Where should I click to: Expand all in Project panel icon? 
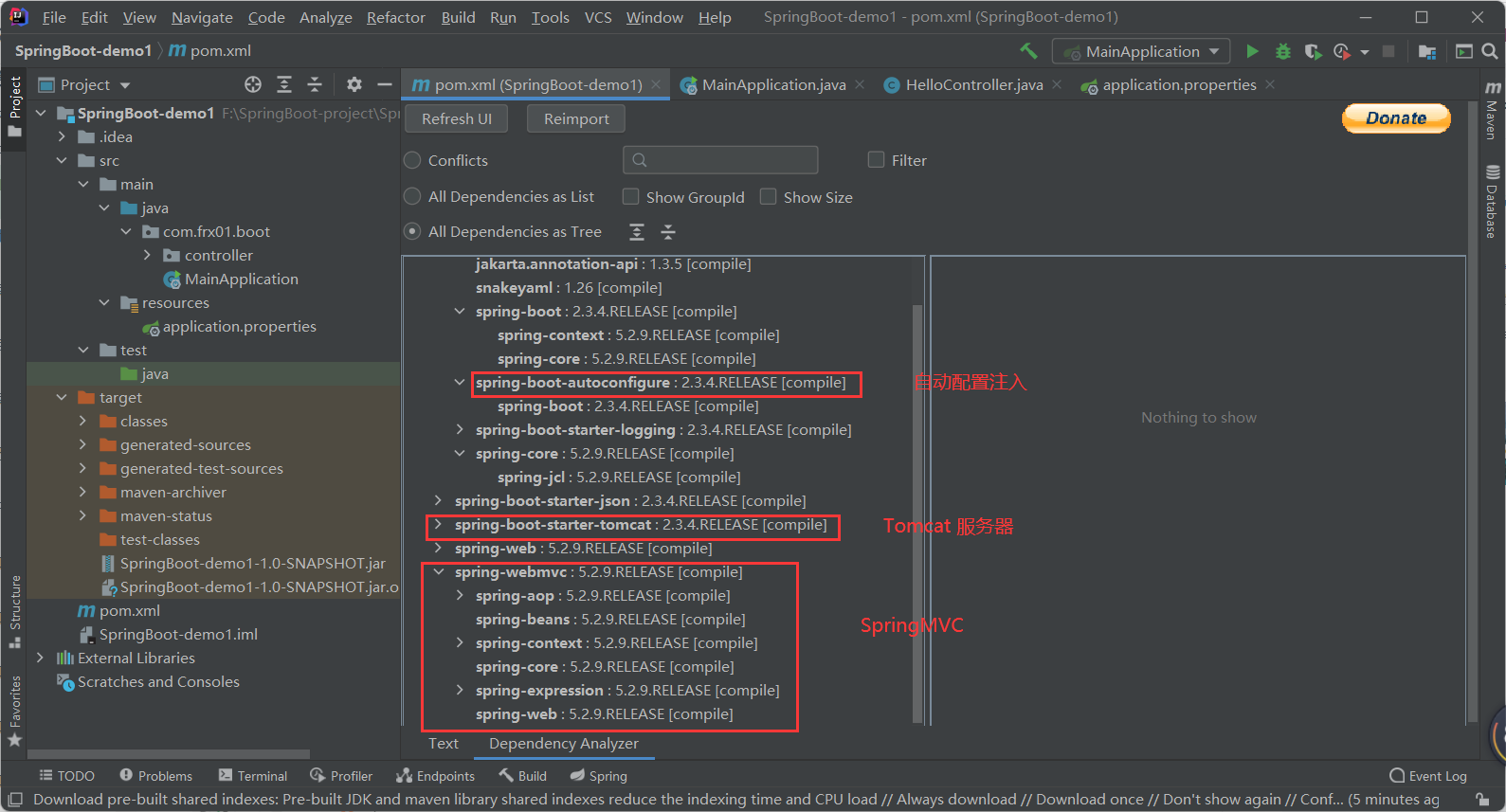point(284,84)
